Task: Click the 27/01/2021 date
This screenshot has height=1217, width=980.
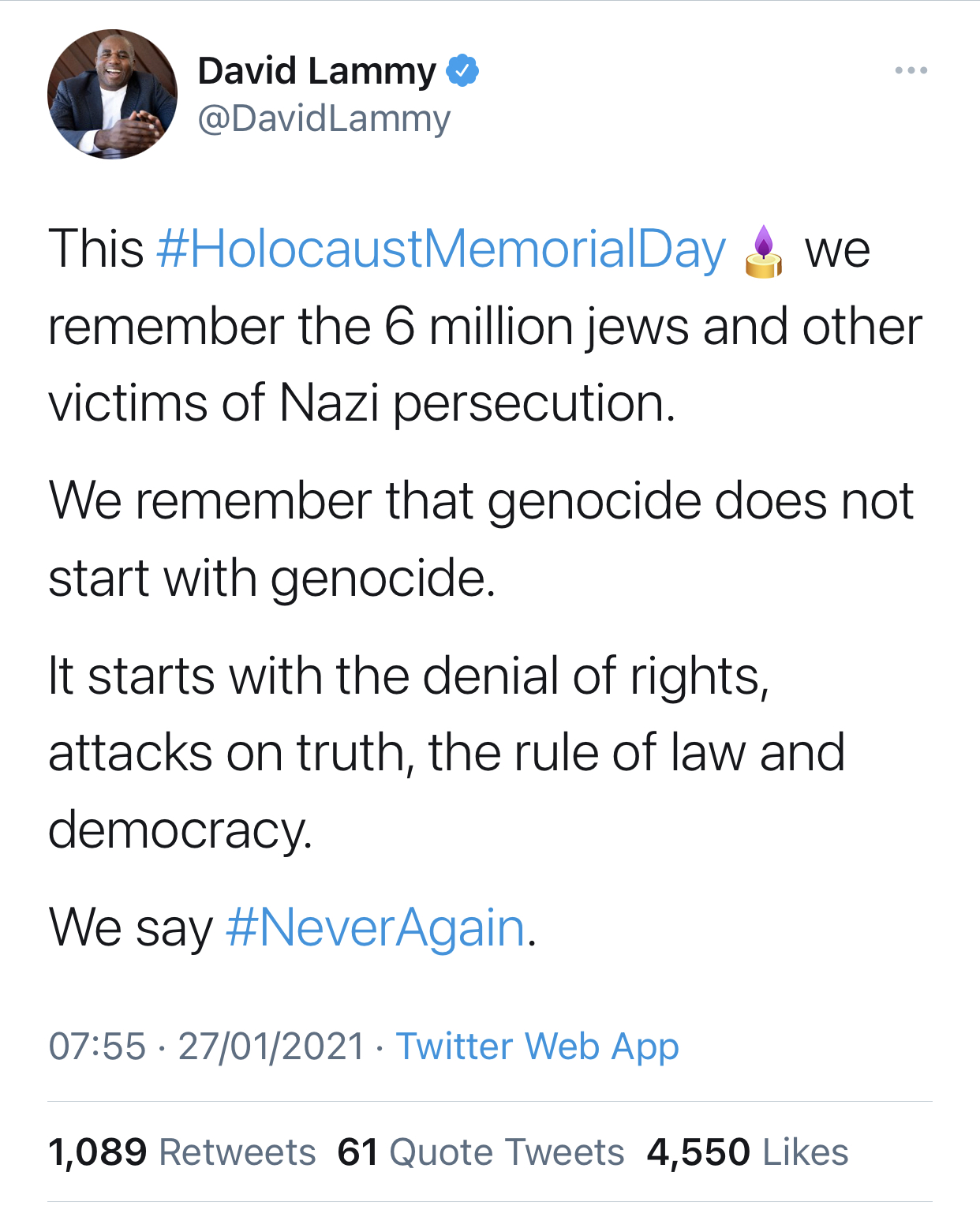Action: pos(271,1047)
